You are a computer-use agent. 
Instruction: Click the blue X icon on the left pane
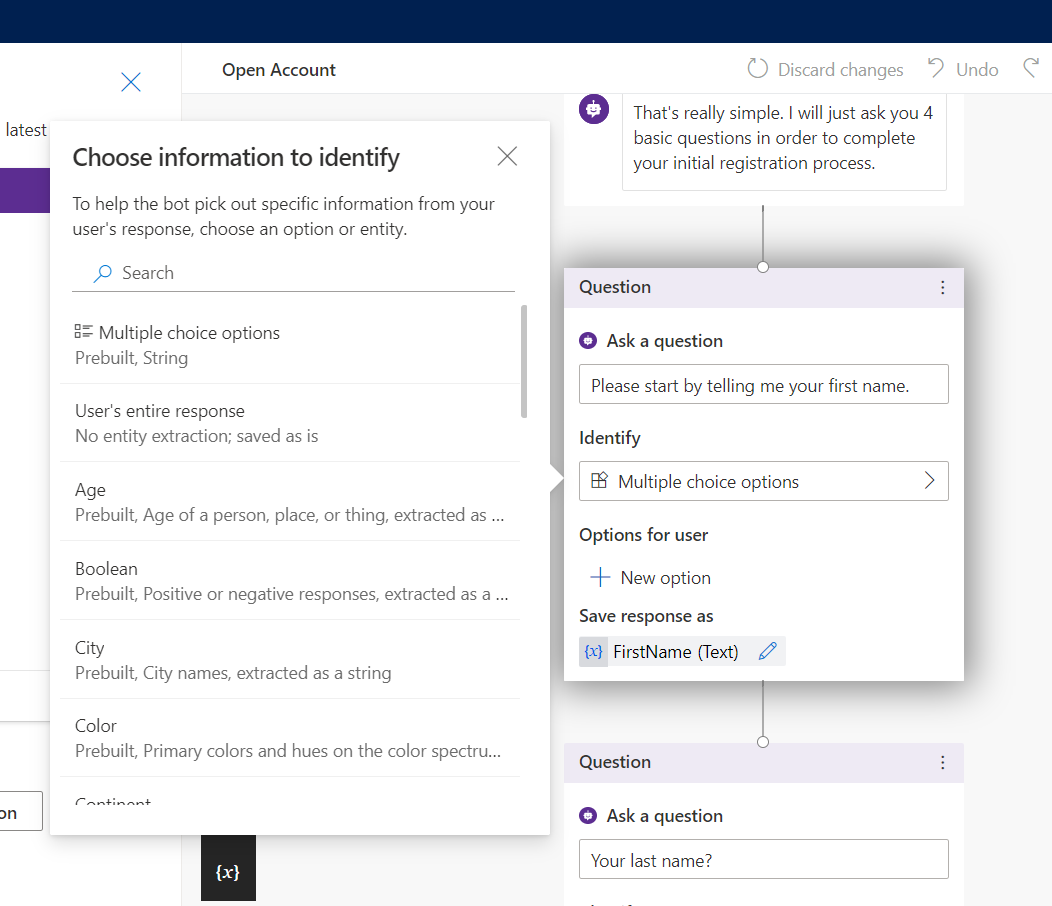pos(131,82)
